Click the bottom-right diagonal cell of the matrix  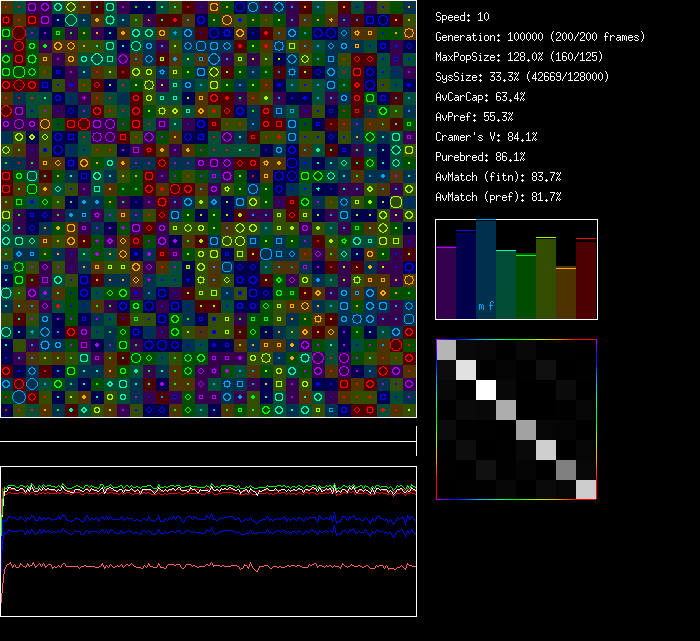(586, 489)
